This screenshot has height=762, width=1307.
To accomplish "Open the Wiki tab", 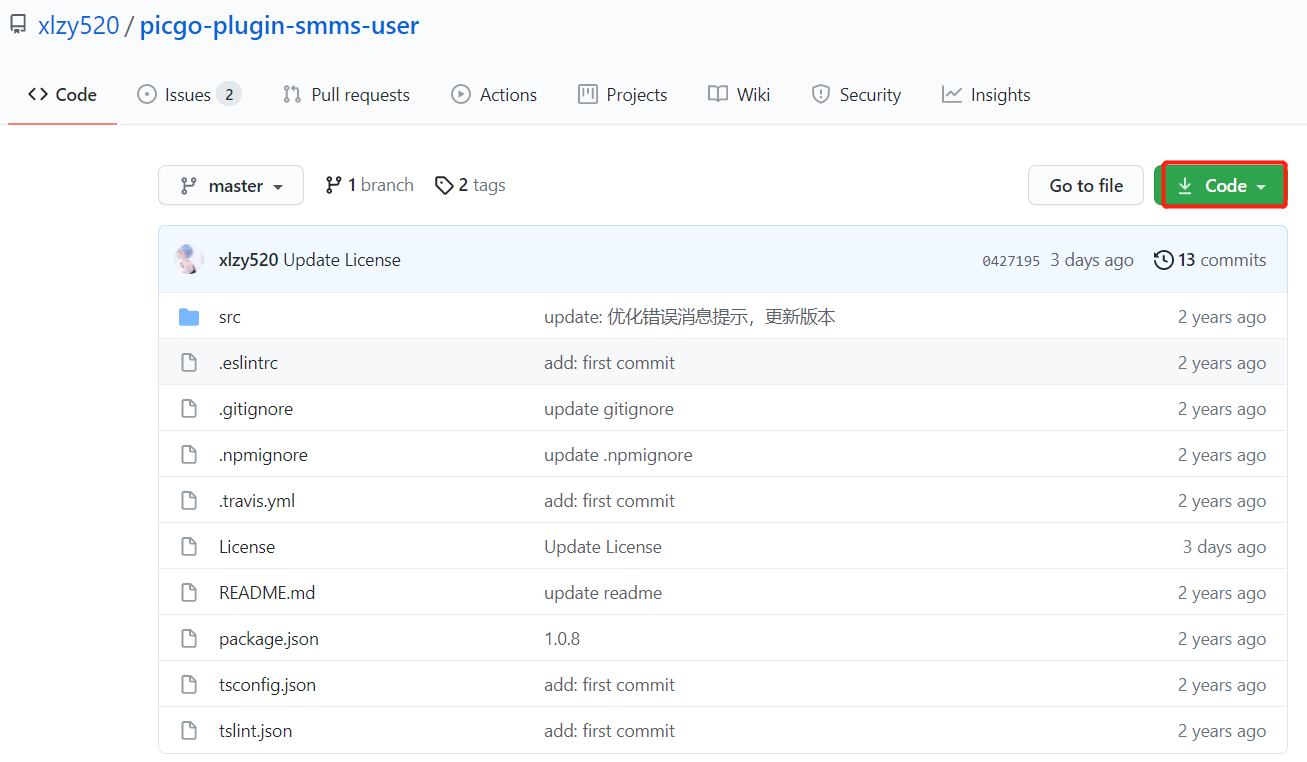I will pyautogui.click(x=739, y=95).
